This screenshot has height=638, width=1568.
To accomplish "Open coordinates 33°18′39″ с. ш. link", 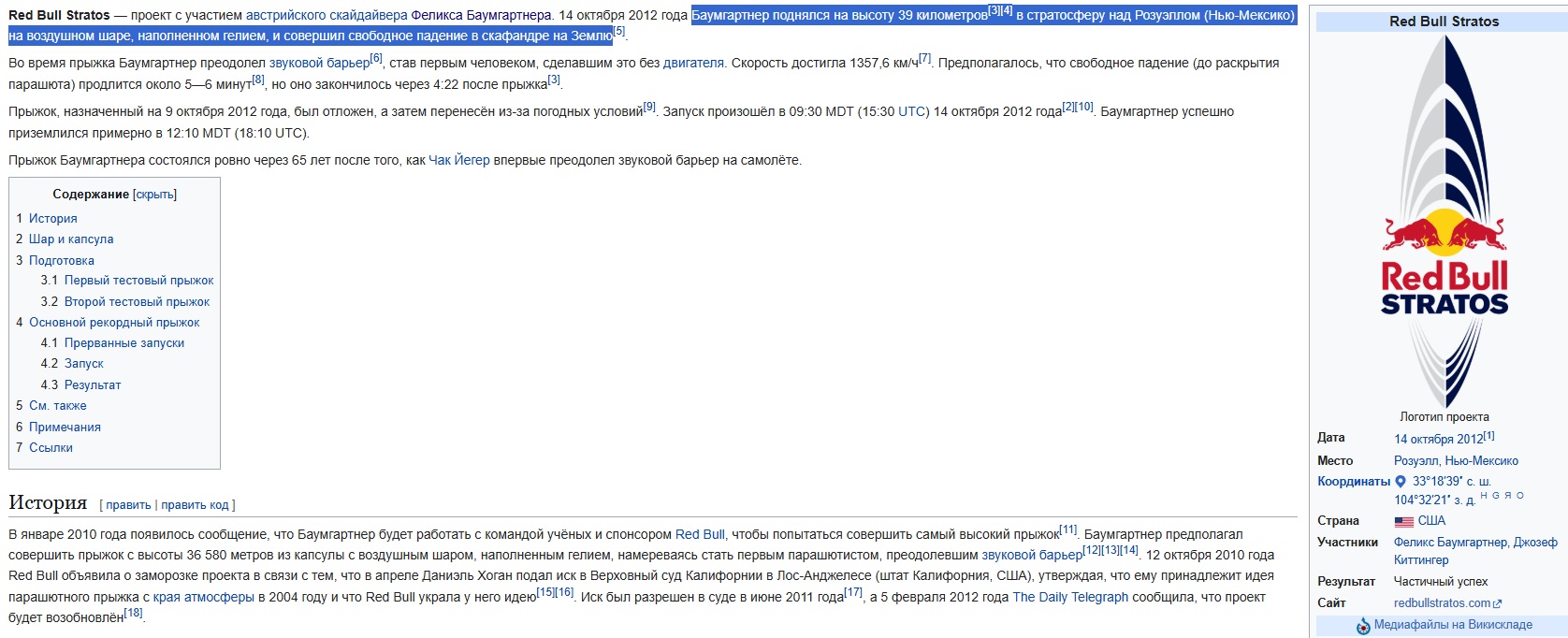I will tap(1451, 482).
